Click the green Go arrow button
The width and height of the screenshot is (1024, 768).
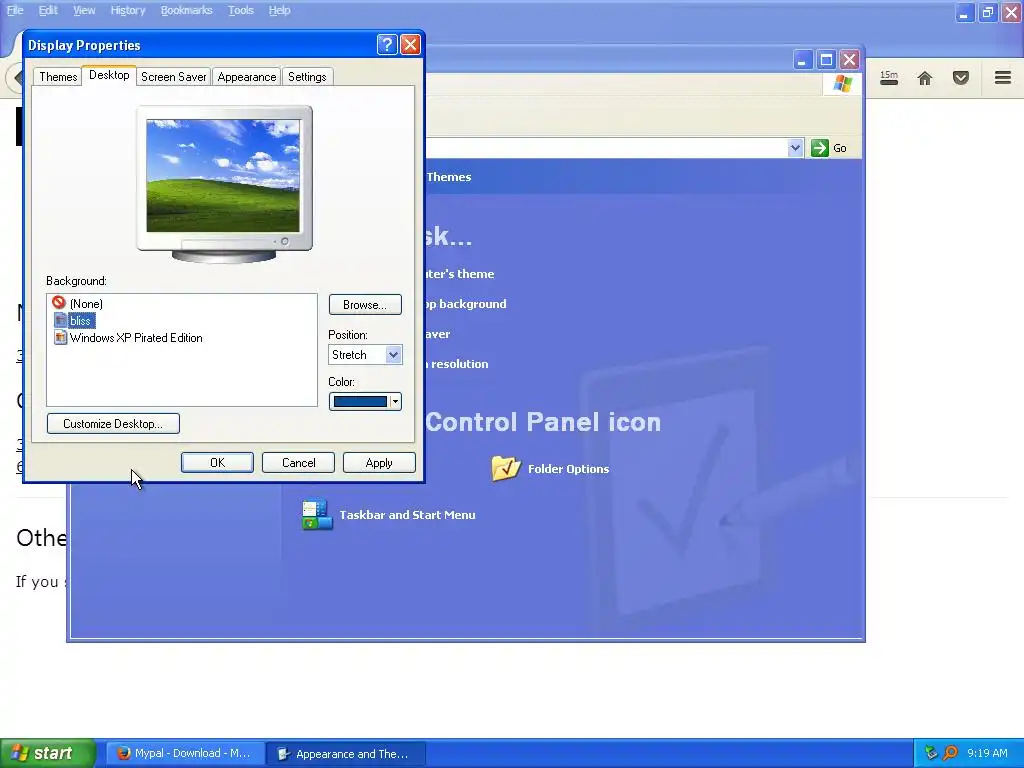[x=820, y=148]
